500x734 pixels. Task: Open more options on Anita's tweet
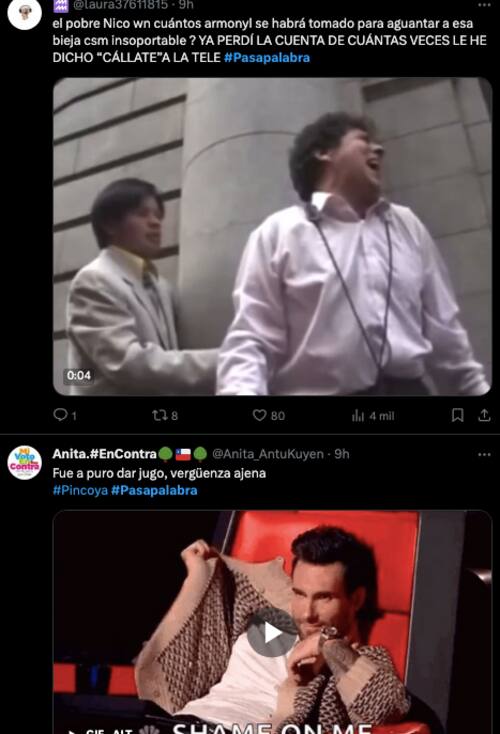(484, 454)
